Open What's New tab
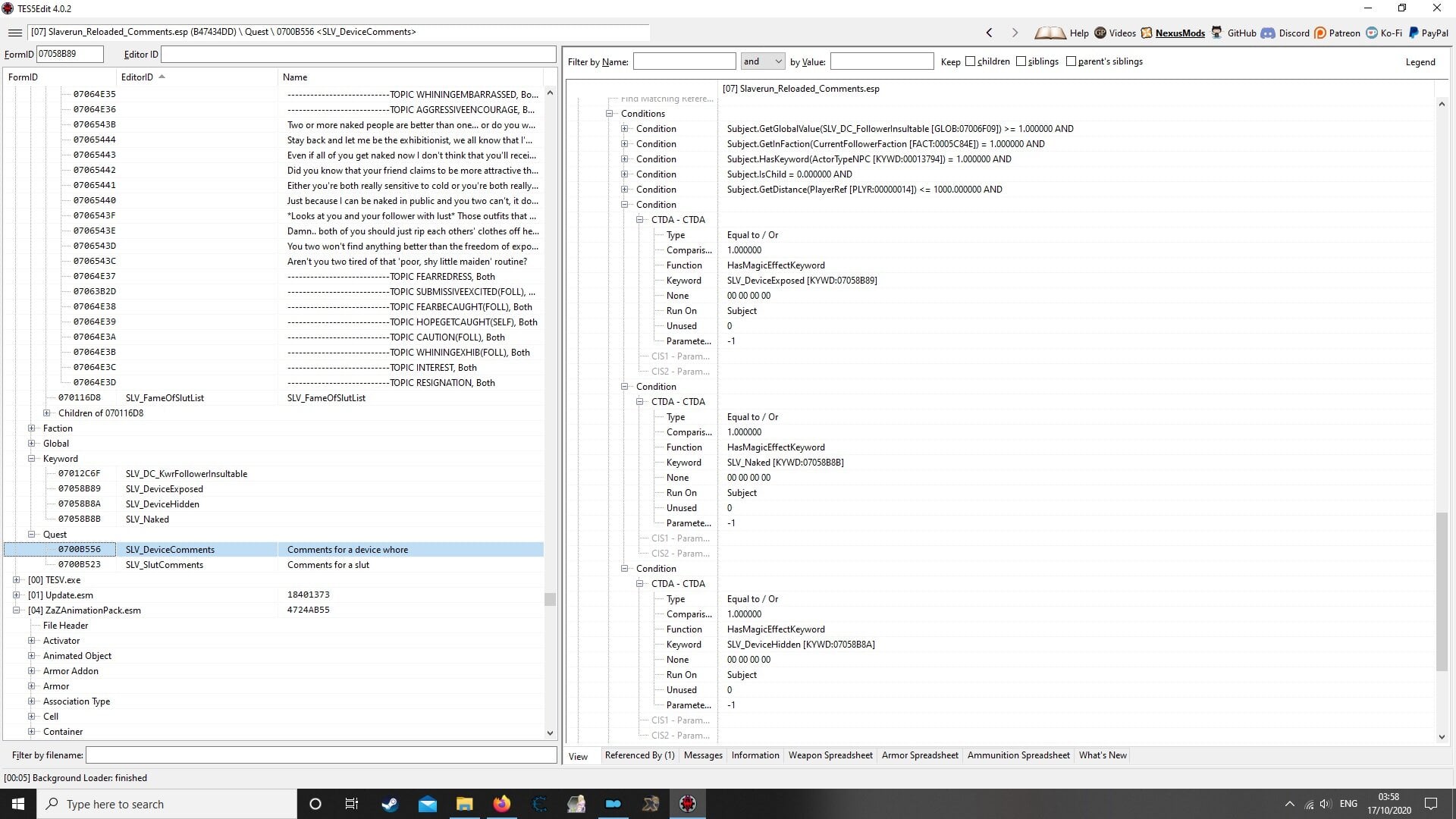This screenshot has width=1456, height=819. (1103, 755)
